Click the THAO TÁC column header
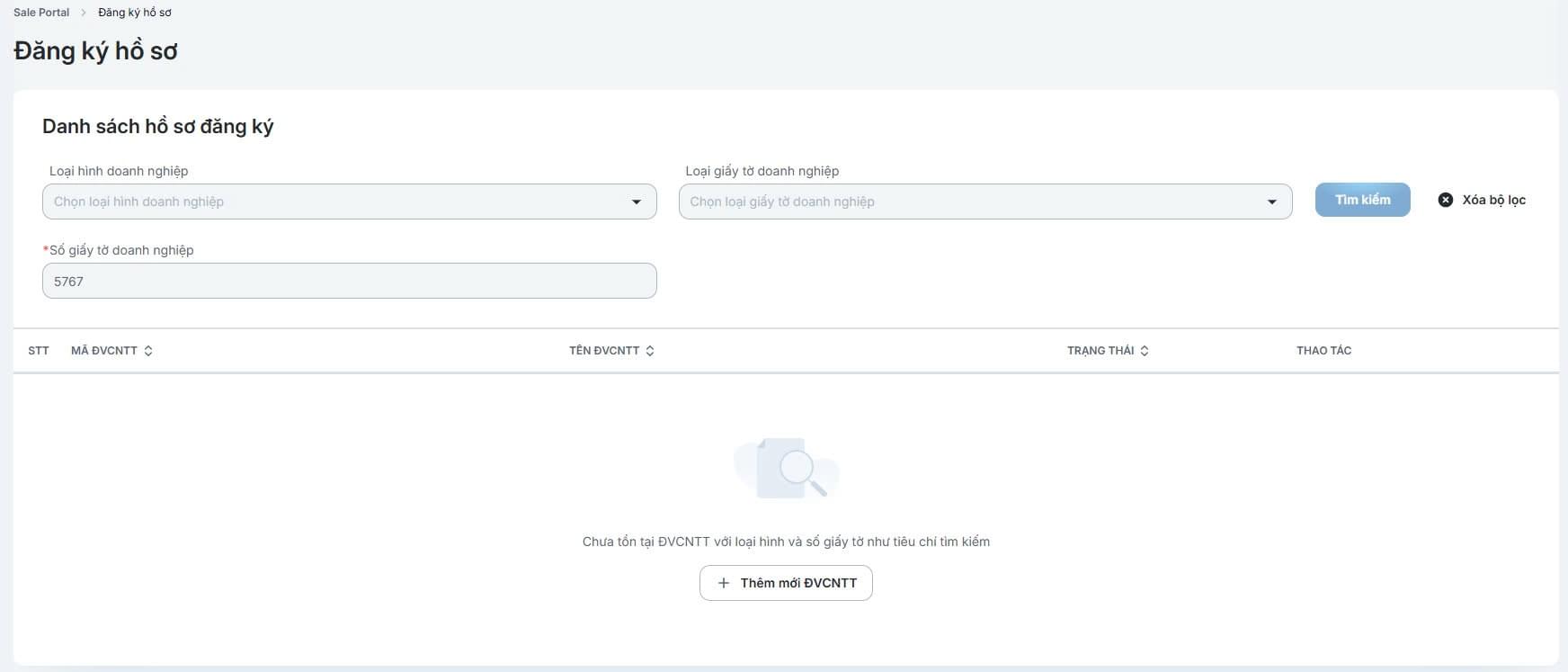The width and height of the screenshot is (1568, 672). (x=1323, y=351)
